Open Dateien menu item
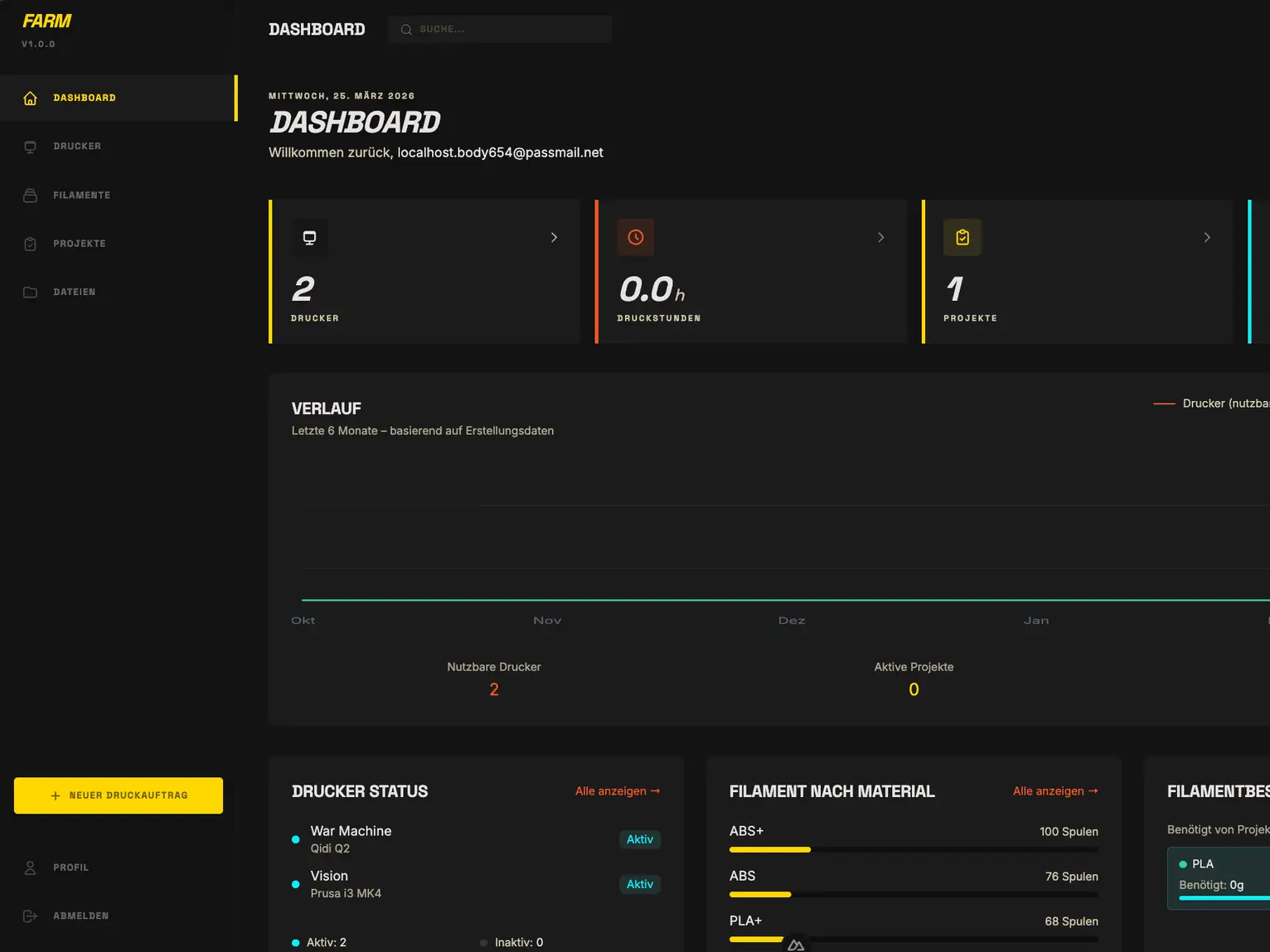This screenshot has width=1270, height=952. point(119,292)
